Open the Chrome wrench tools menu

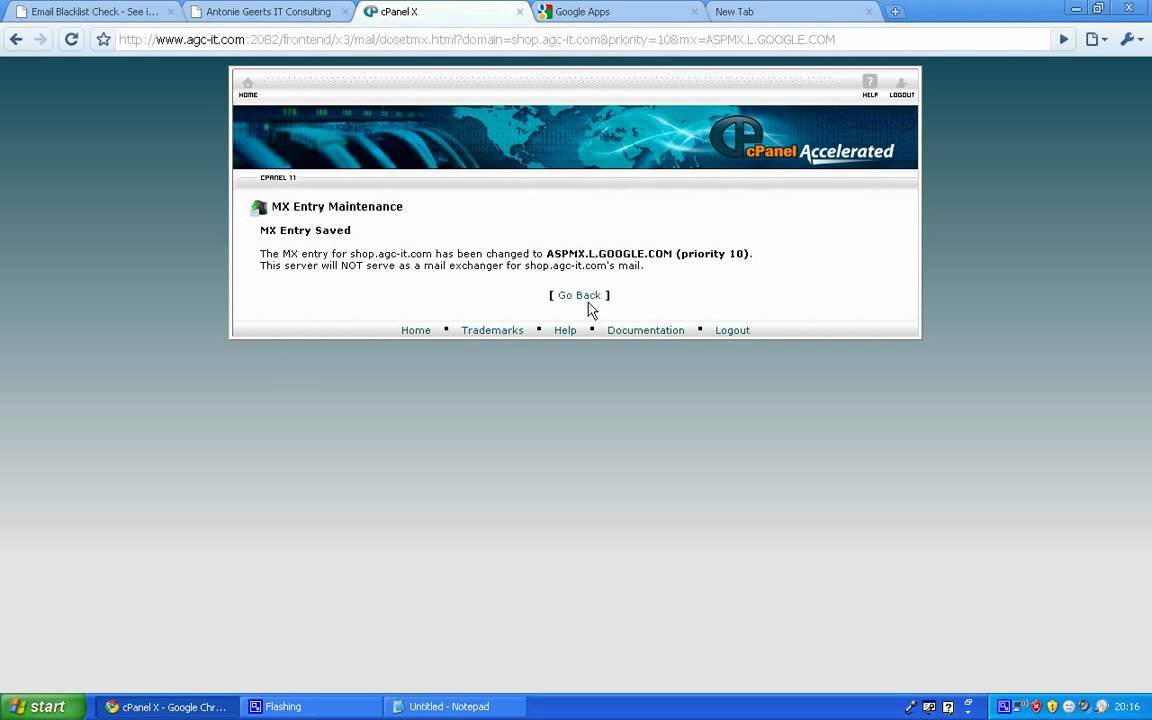point(1131,40)
